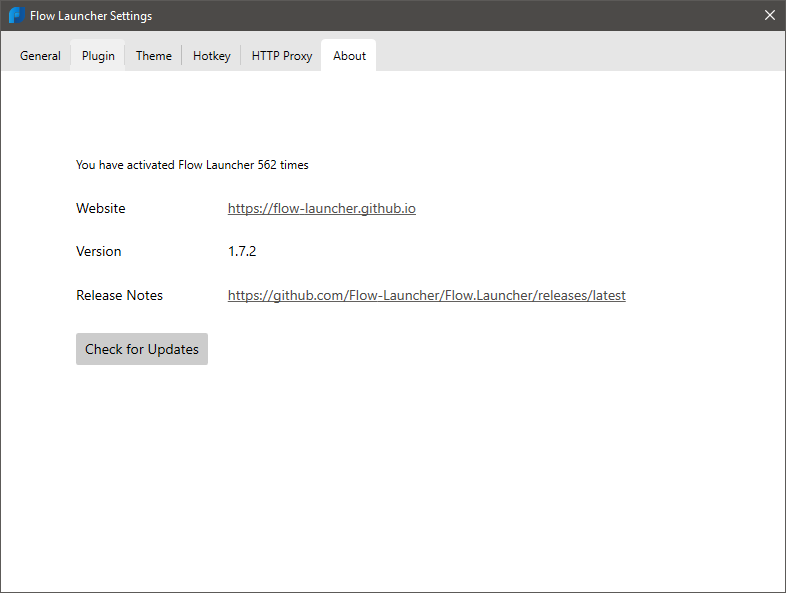Switch to the General tab
Image resolution: width=786 pixels, height=593 pixels.
(40, 56)
